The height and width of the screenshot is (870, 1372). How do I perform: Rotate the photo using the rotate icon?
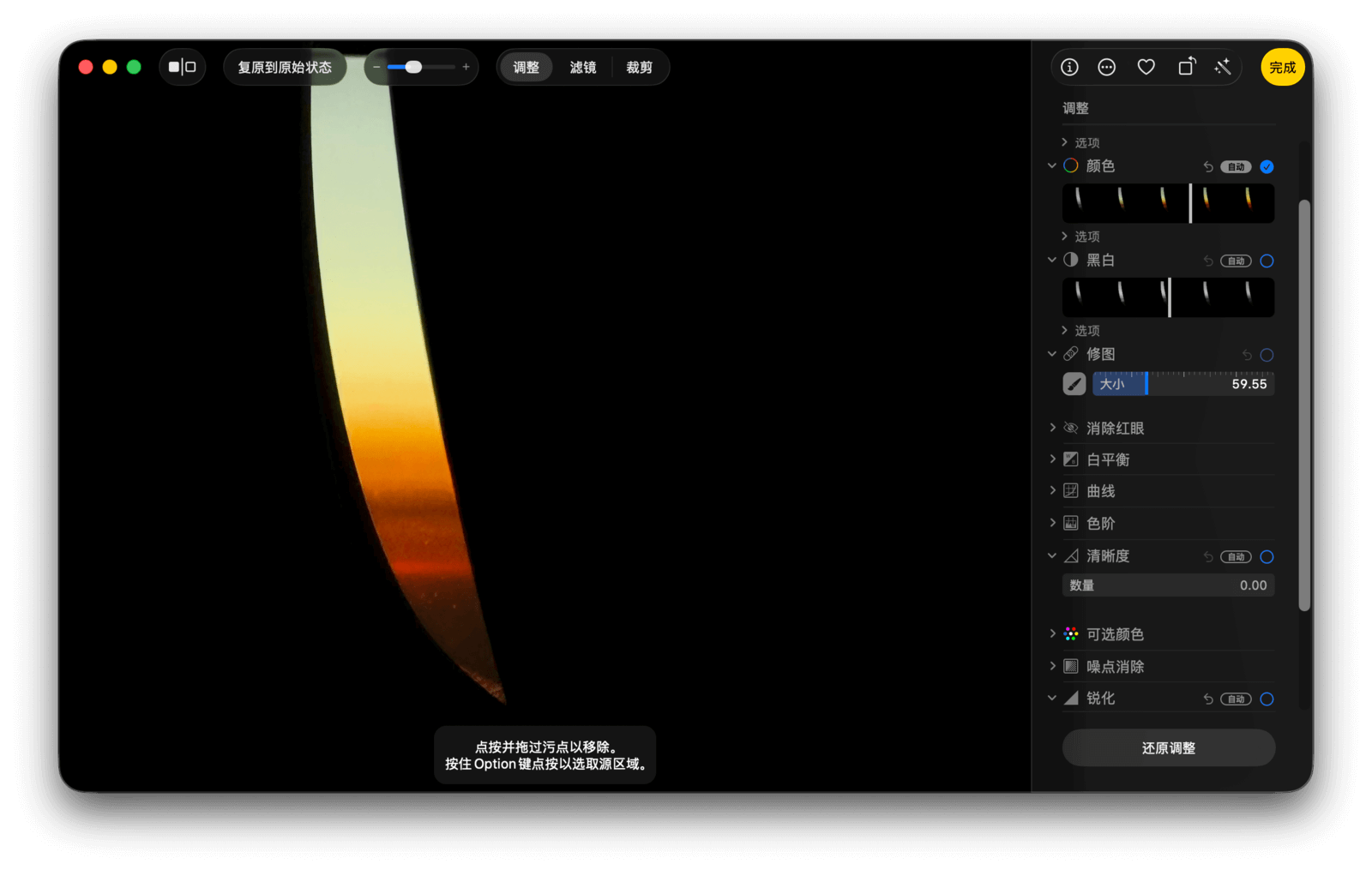[x=1186, y=67]
